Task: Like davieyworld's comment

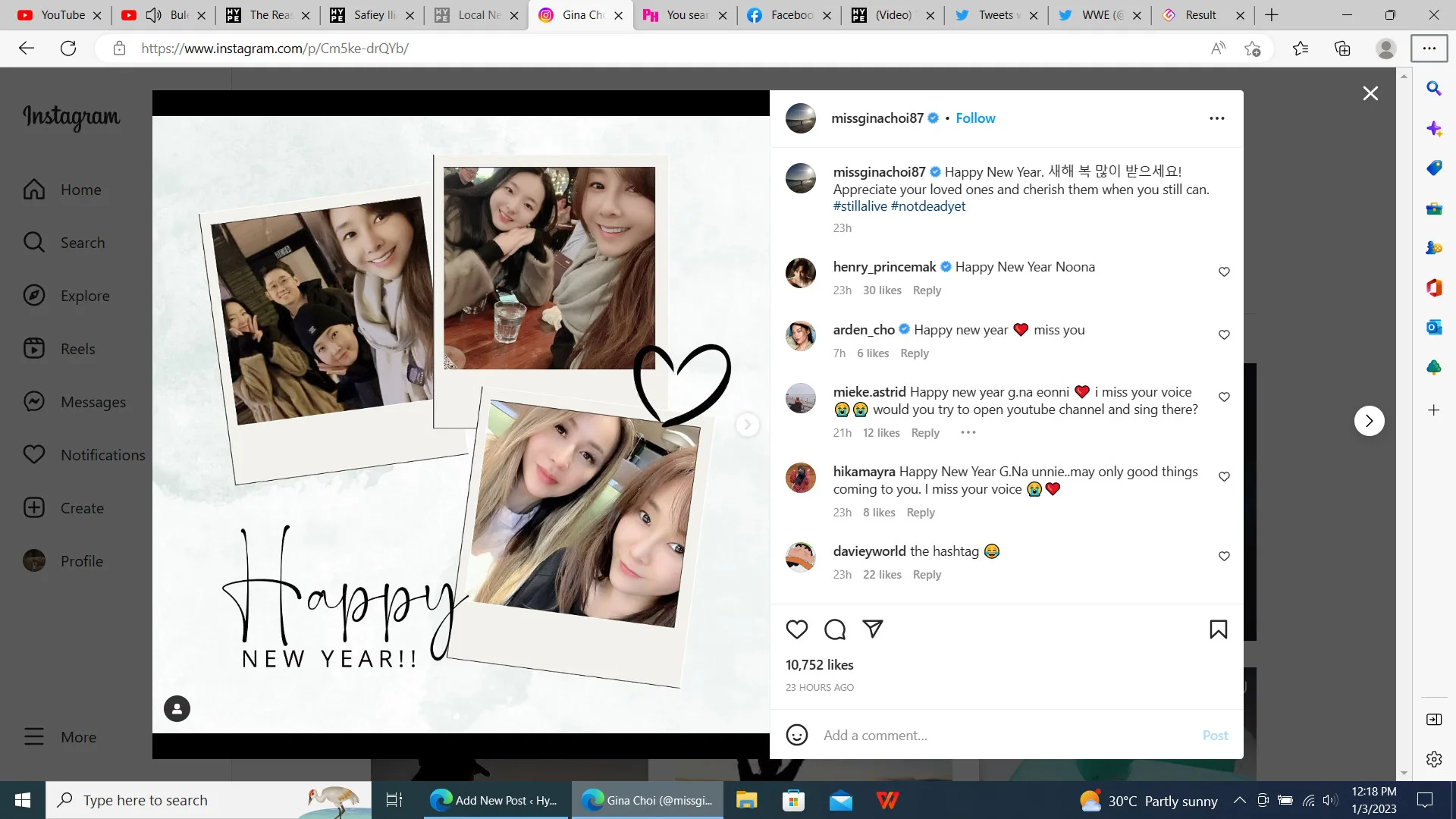Action: pyautogui.click(x=1224, y=556)
